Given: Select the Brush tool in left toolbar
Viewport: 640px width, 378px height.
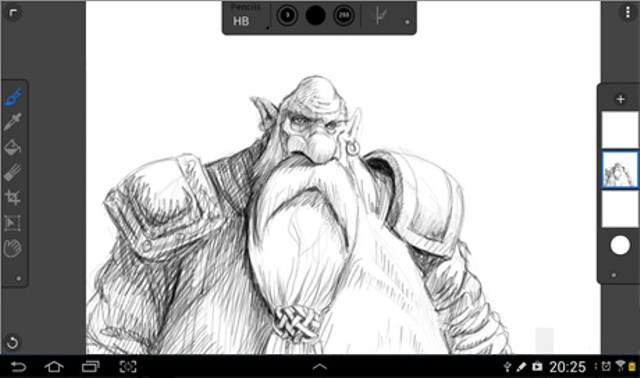Looking at the screenshot, I should click(13, 97).
